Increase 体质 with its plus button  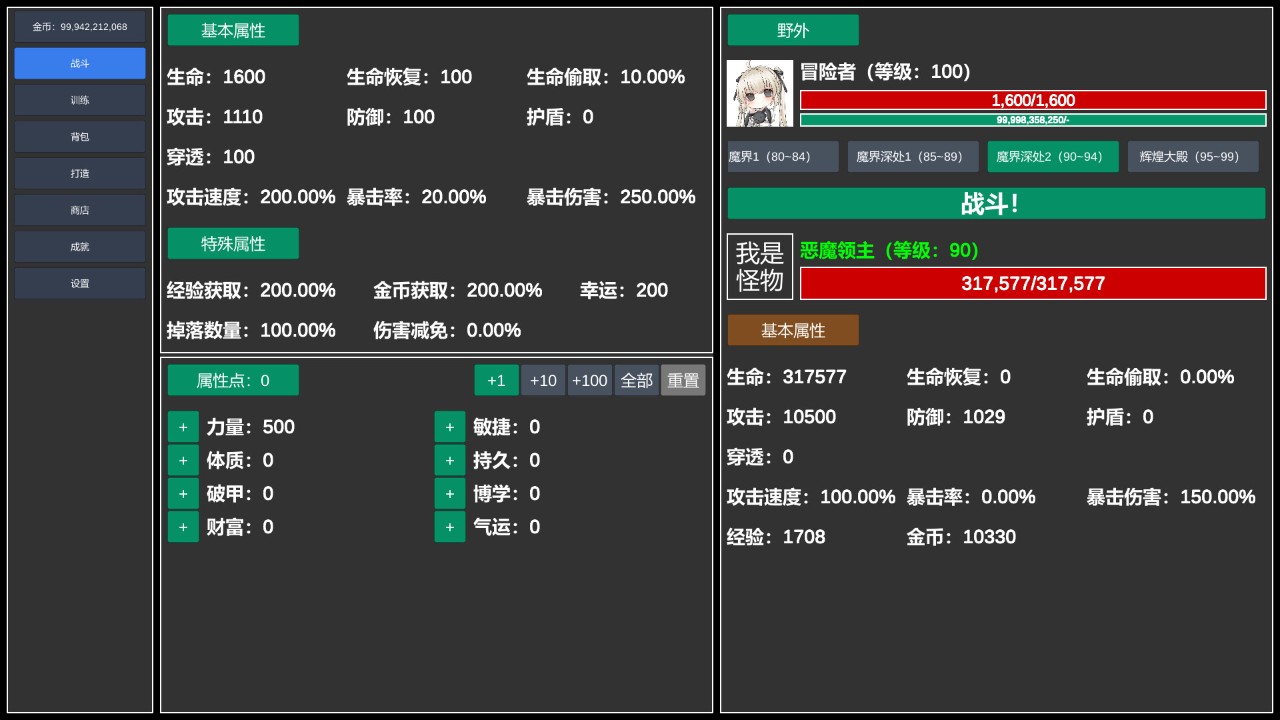pos(183,460)
